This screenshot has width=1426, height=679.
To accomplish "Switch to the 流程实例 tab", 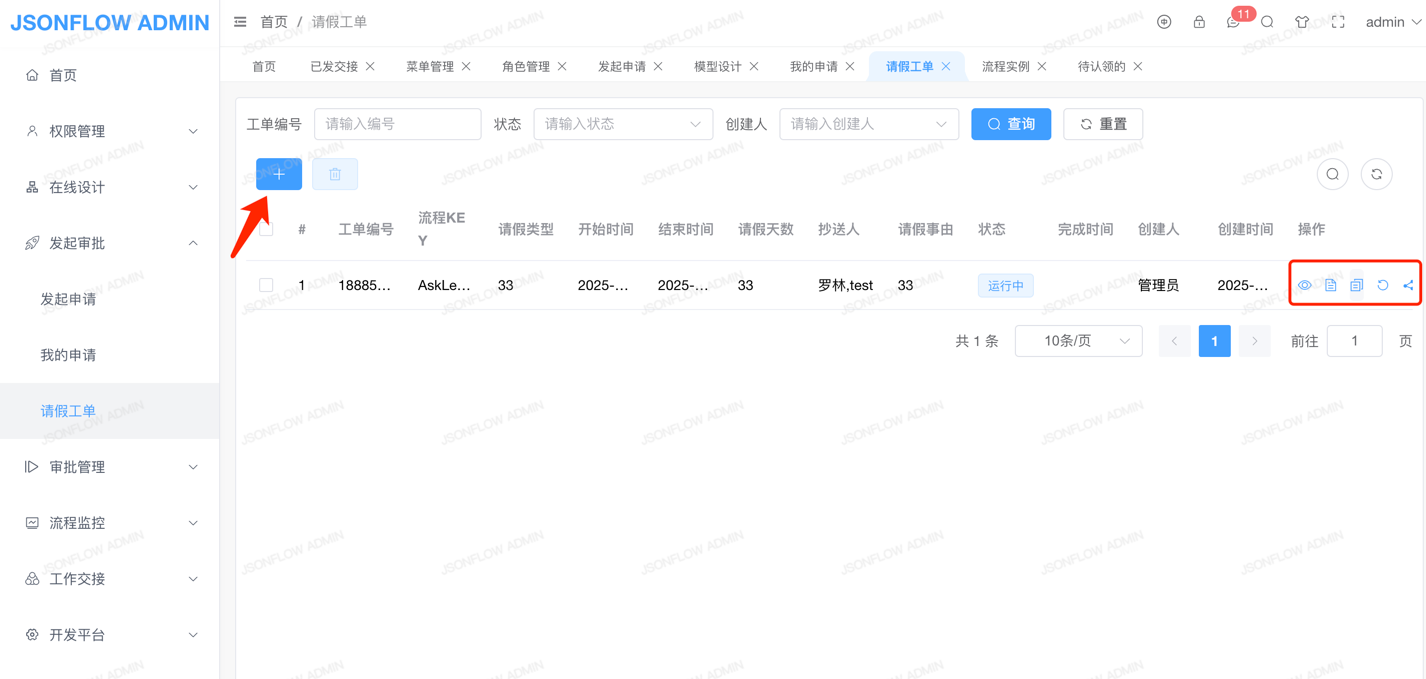I will click(1005, 67).
